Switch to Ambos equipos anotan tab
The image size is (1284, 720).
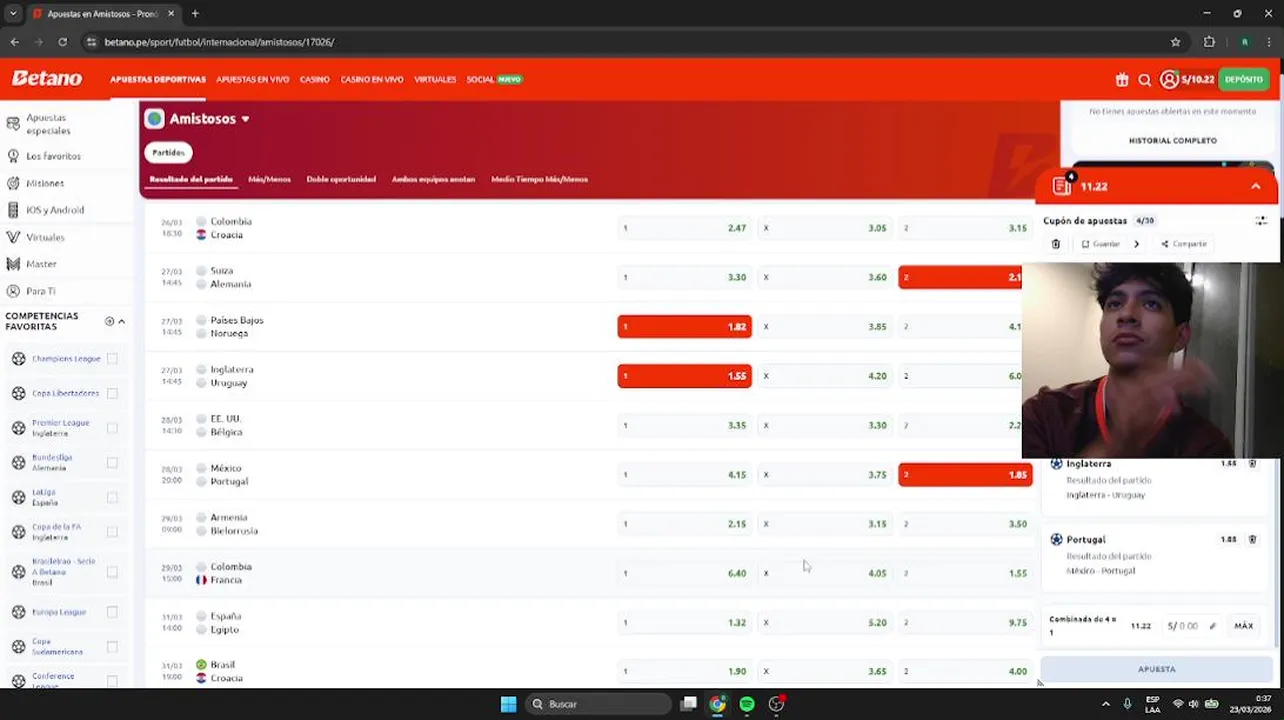coord(433,179)
